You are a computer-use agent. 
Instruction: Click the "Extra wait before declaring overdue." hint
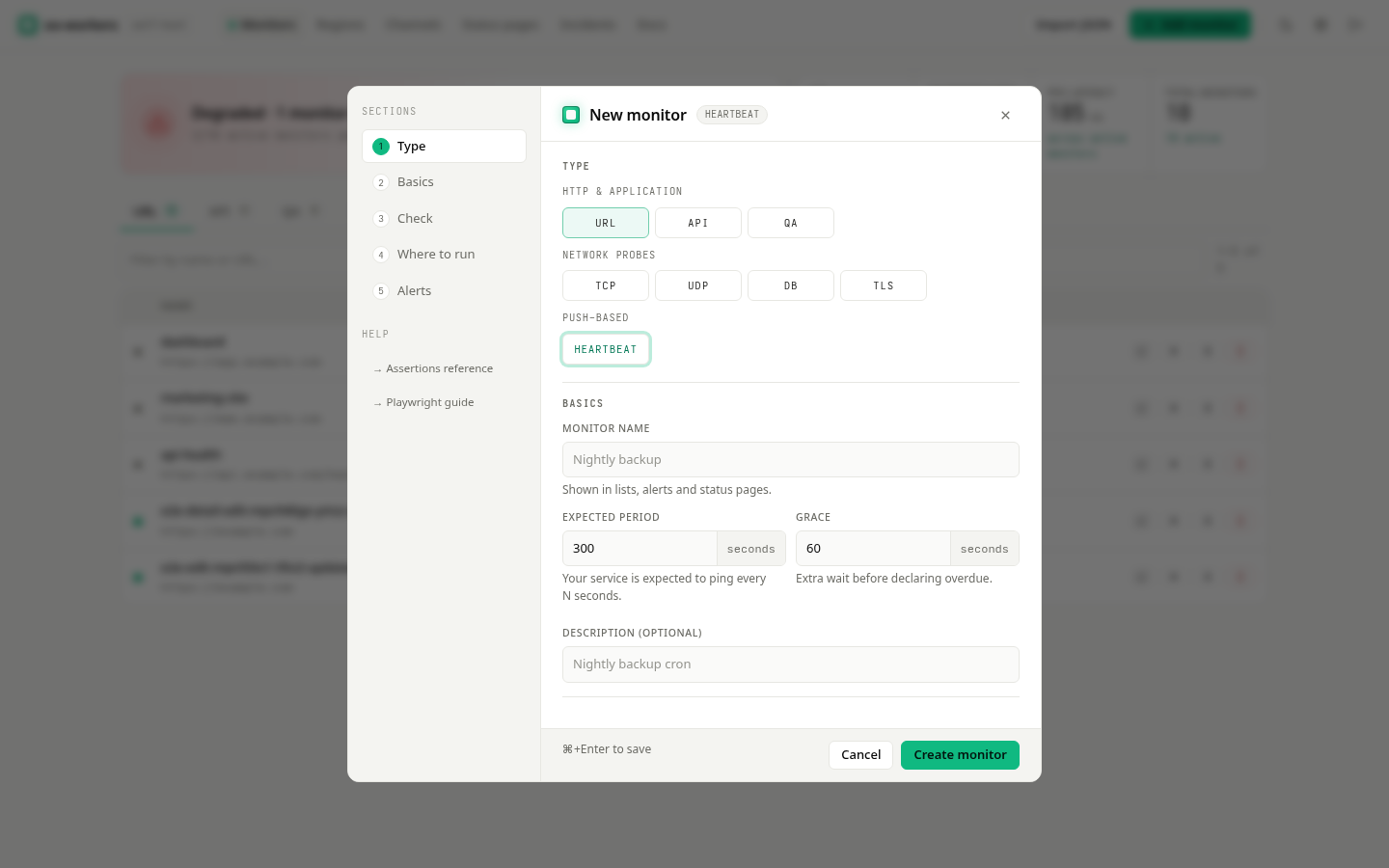click(894, 579)
